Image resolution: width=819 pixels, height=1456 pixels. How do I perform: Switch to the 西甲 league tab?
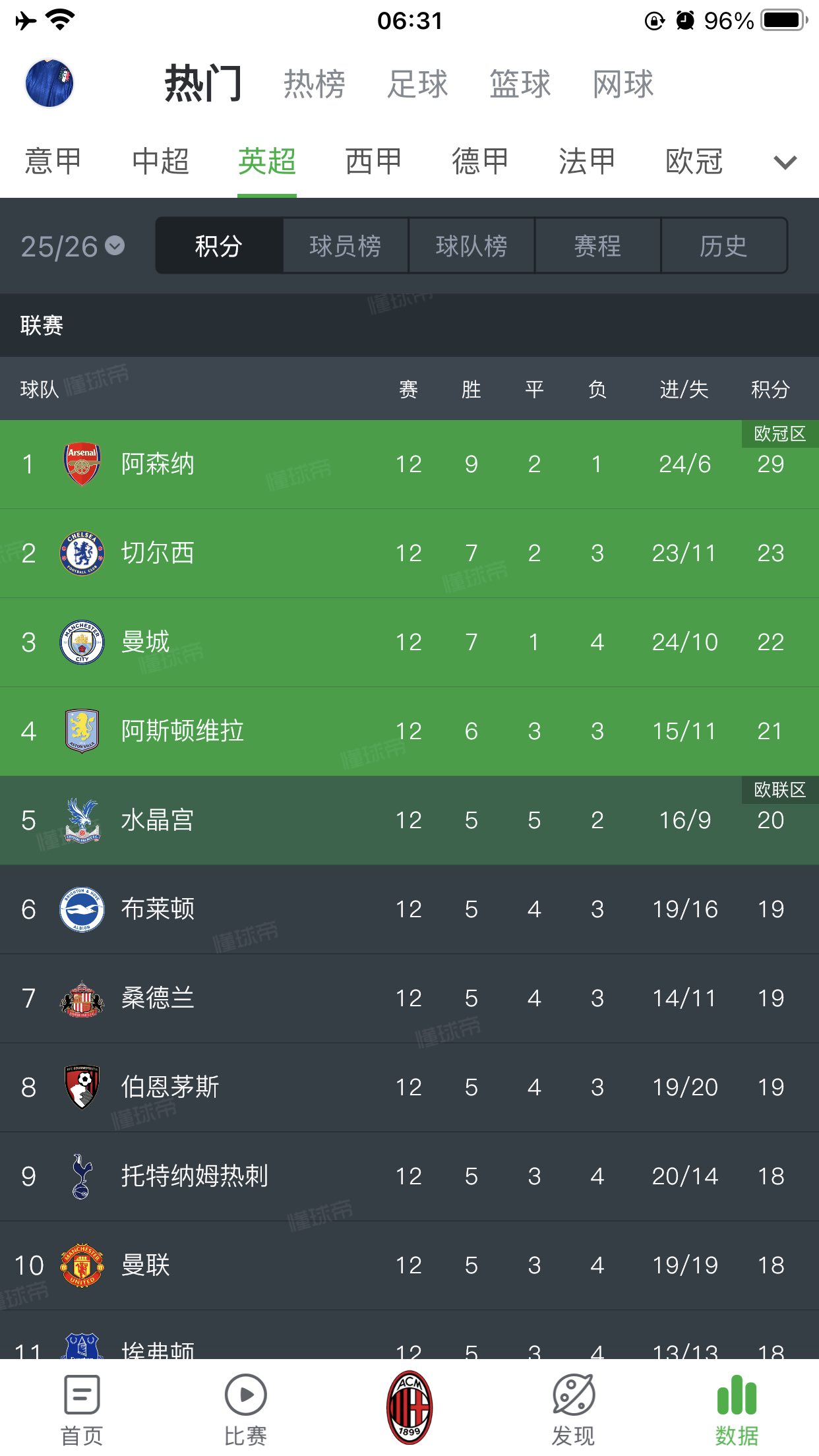[x=373, y=162]
